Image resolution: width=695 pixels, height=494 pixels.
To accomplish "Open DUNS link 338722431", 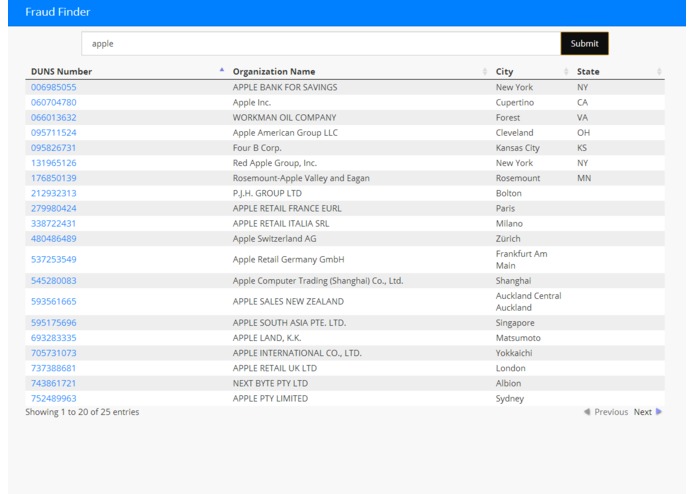I will pyautogui.click(x=54, y=223).
